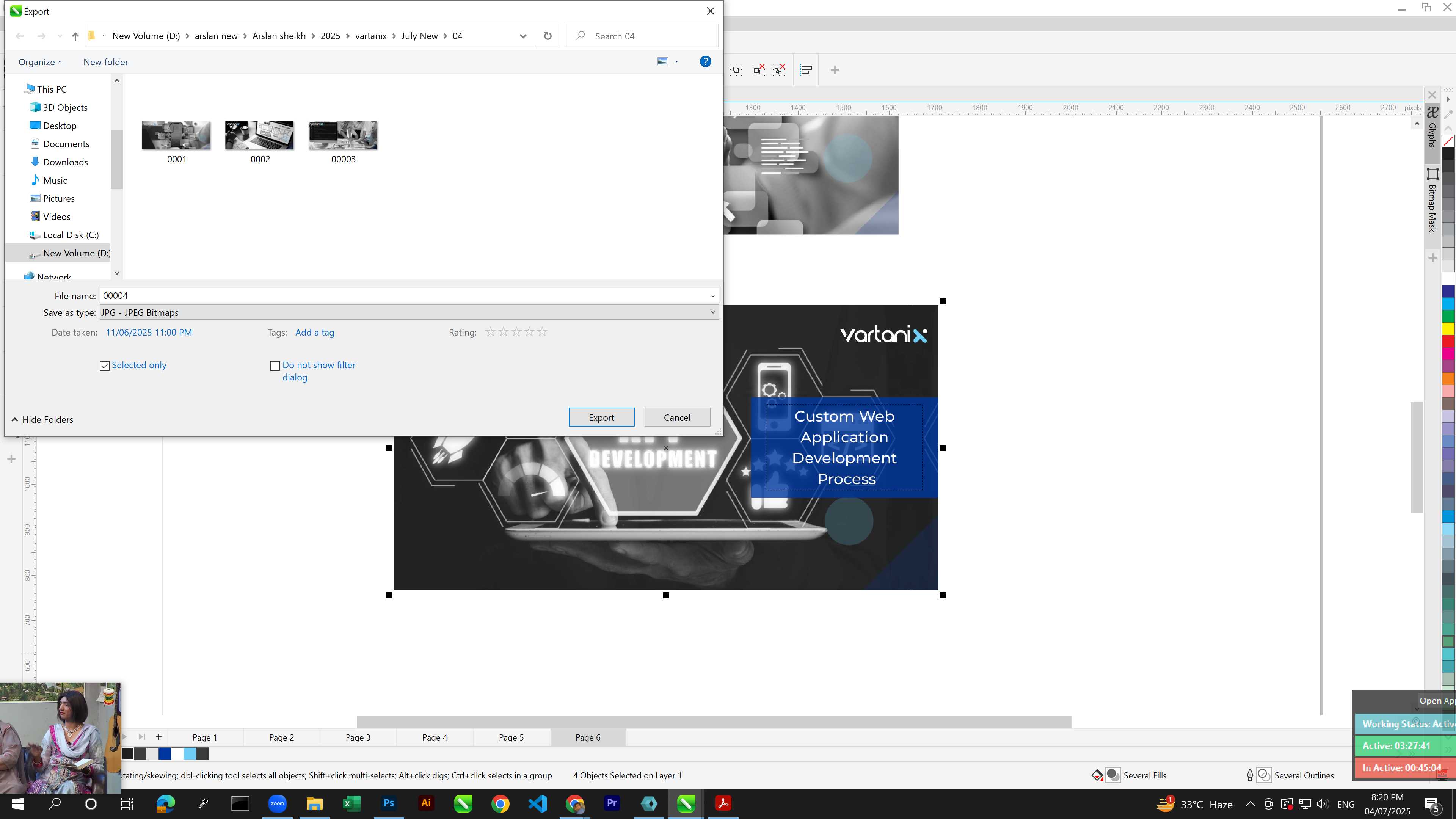Viewport: 1456px width, 819px height.
Task: Add a new page with plus icon
Action: (159, 736)
